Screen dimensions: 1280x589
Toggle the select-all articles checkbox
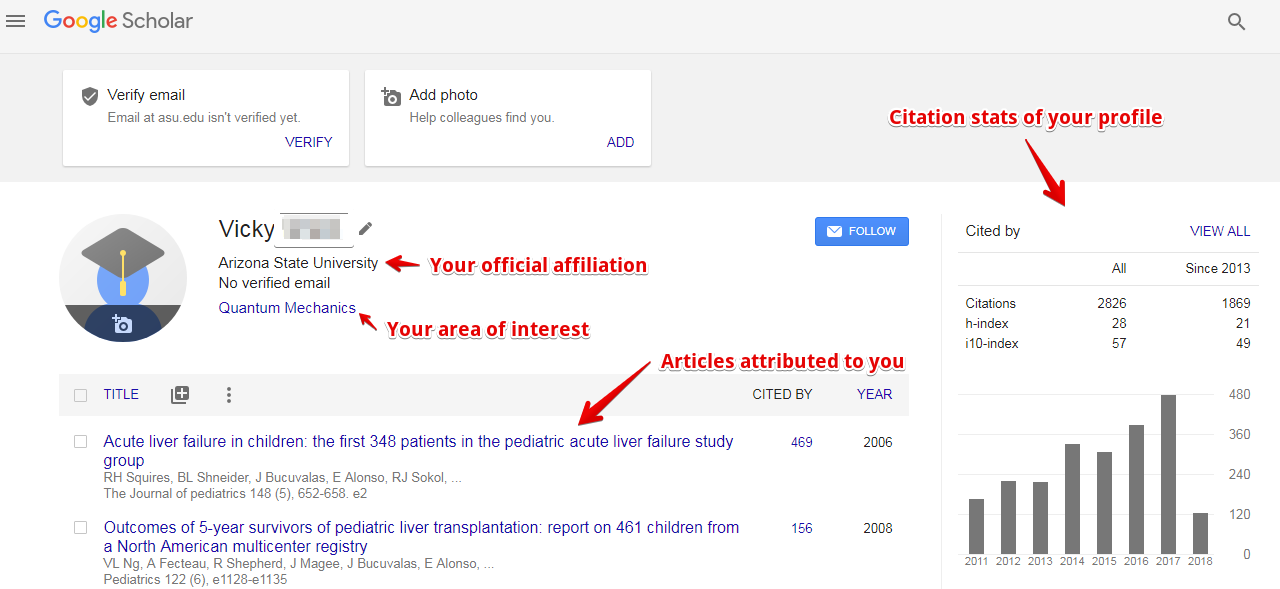click(80, 394)
